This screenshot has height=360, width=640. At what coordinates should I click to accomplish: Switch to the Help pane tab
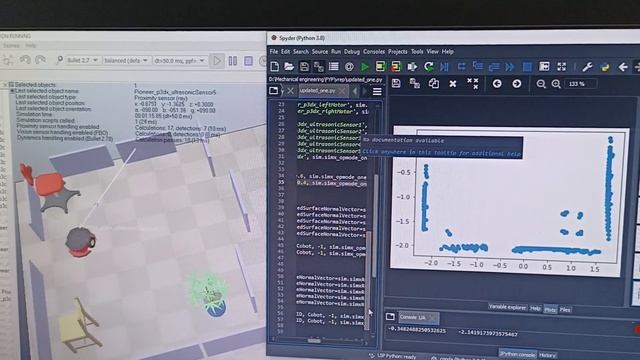point(535,309)
